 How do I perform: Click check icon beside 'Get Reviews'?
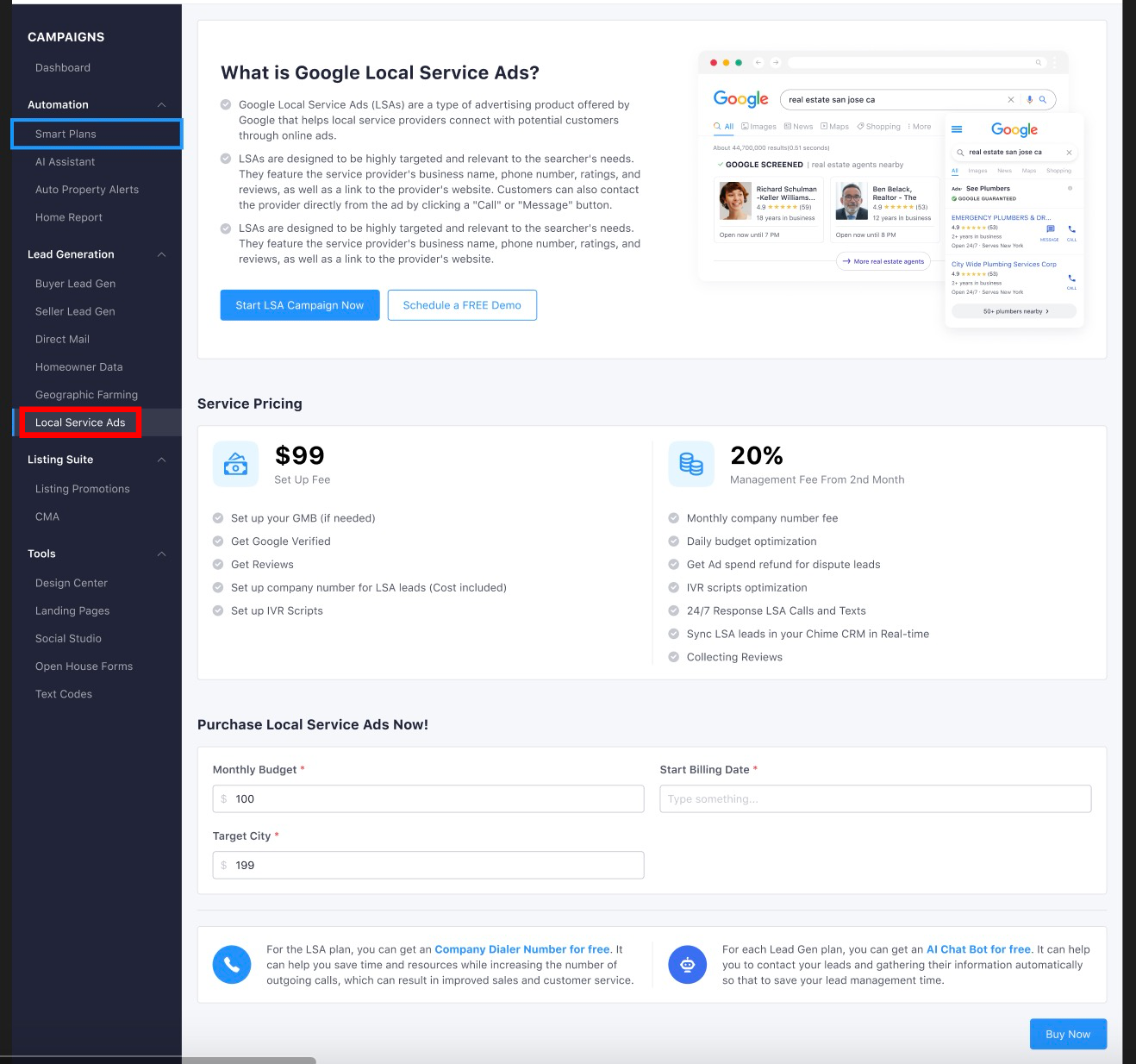click(x=218, y=565)
